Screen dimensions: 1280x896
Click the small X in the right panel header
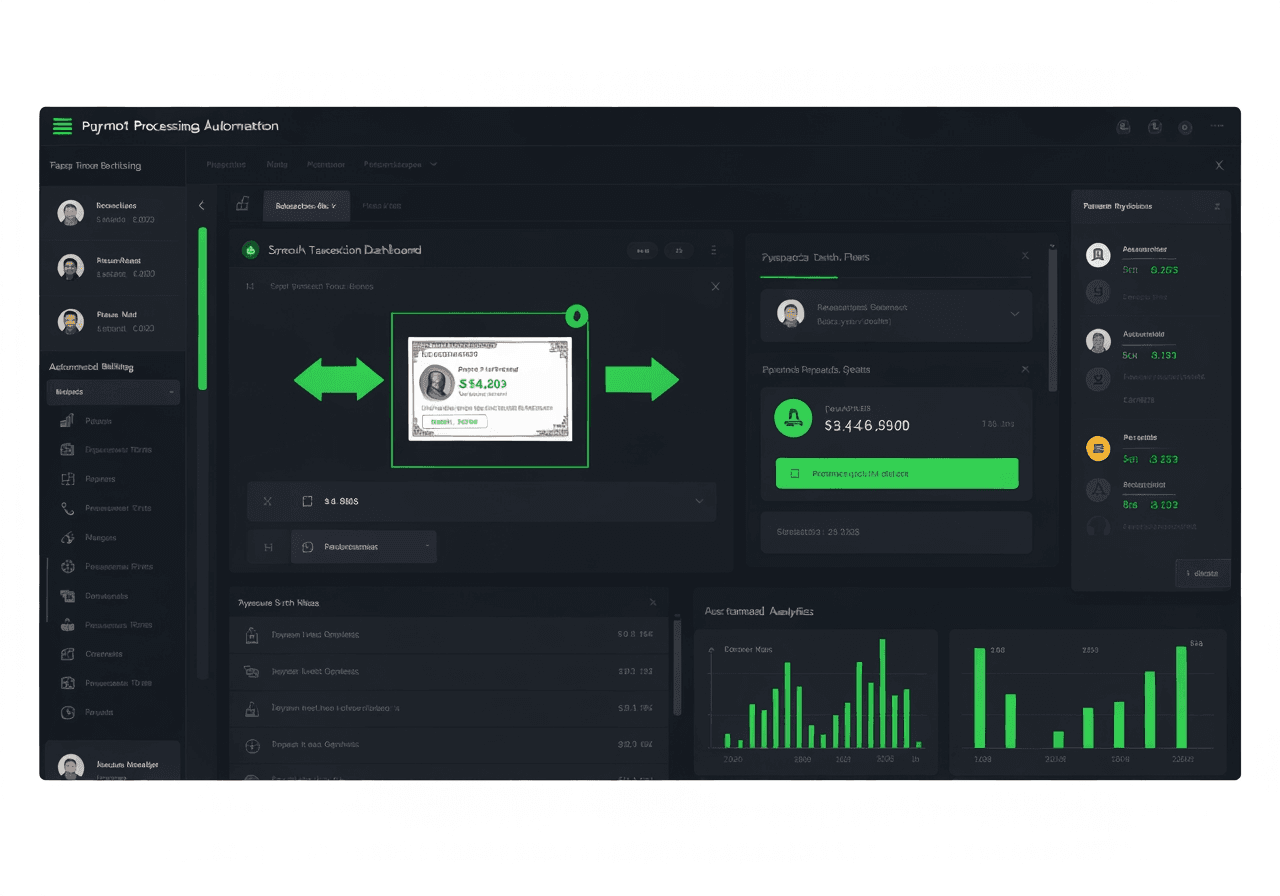(x=1217, y=206)
